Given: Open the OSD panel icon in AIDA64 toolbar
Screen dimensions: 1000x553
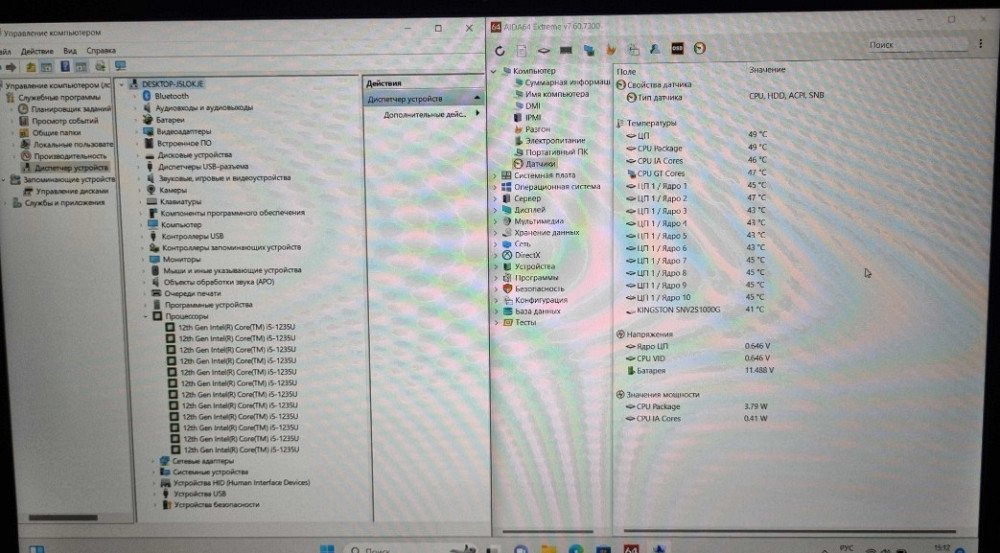Looking at the screenshot, I should (x=677, y=47).
